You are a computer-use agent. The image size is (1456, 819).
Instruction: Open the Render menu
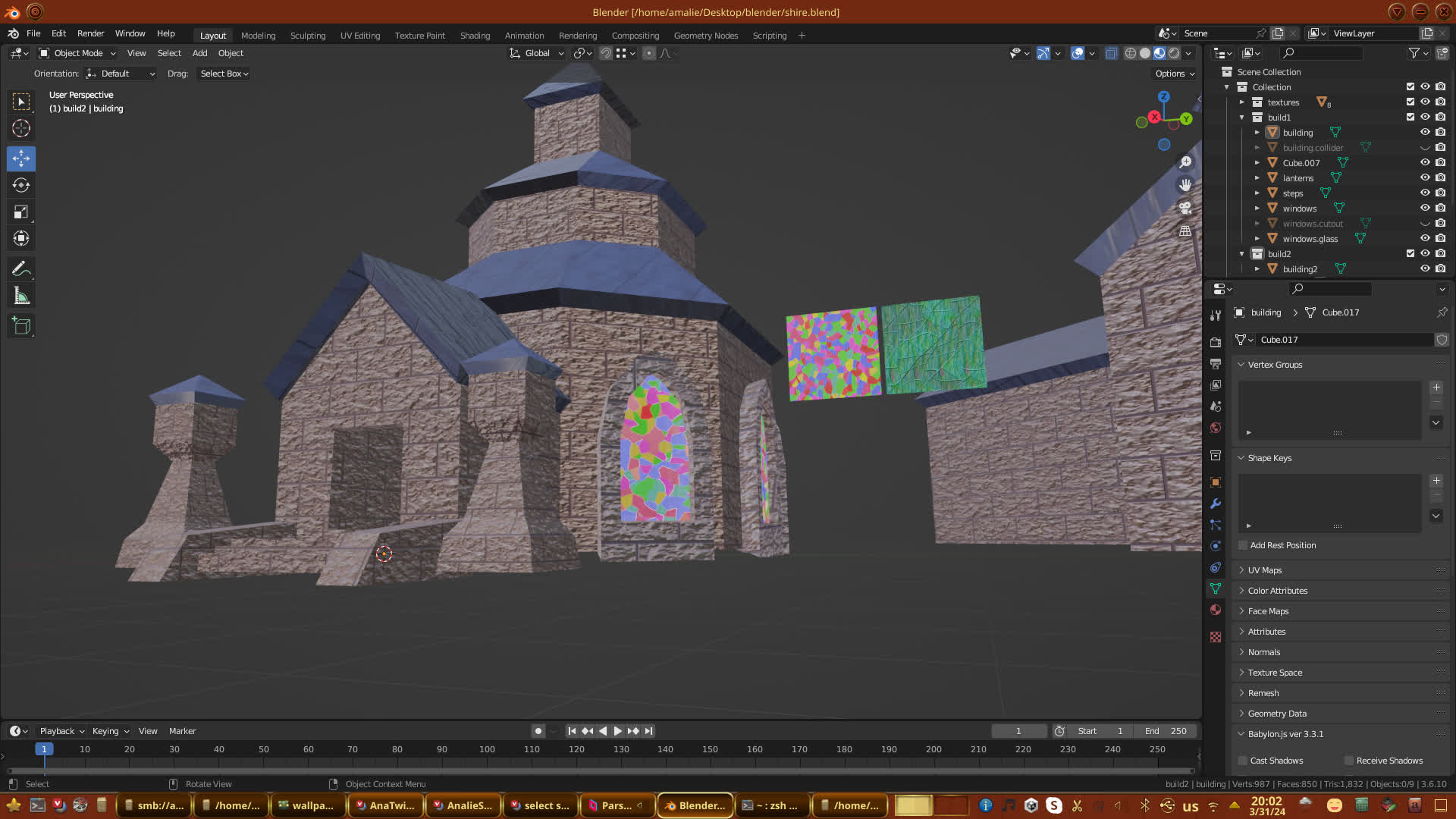pos(90,33)
